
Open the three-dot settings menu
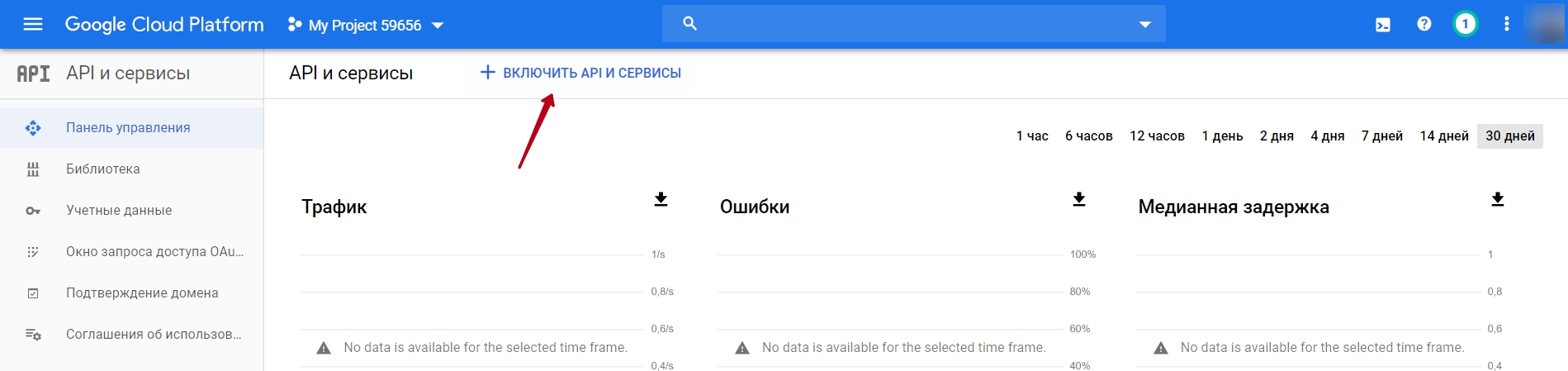point(1507,24)
